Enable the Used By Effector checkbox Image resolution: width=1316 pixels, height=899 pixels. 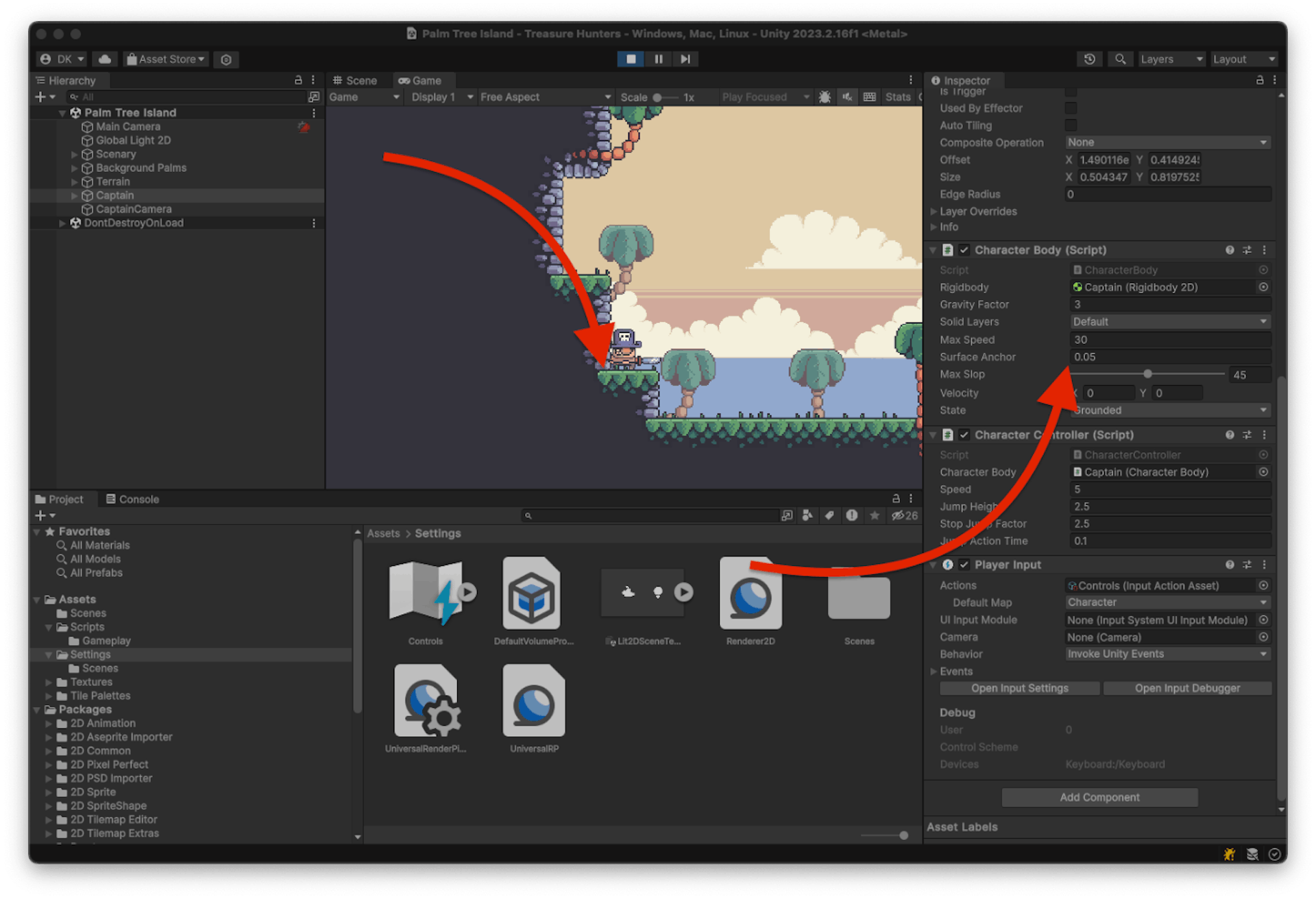point(1071,108)
